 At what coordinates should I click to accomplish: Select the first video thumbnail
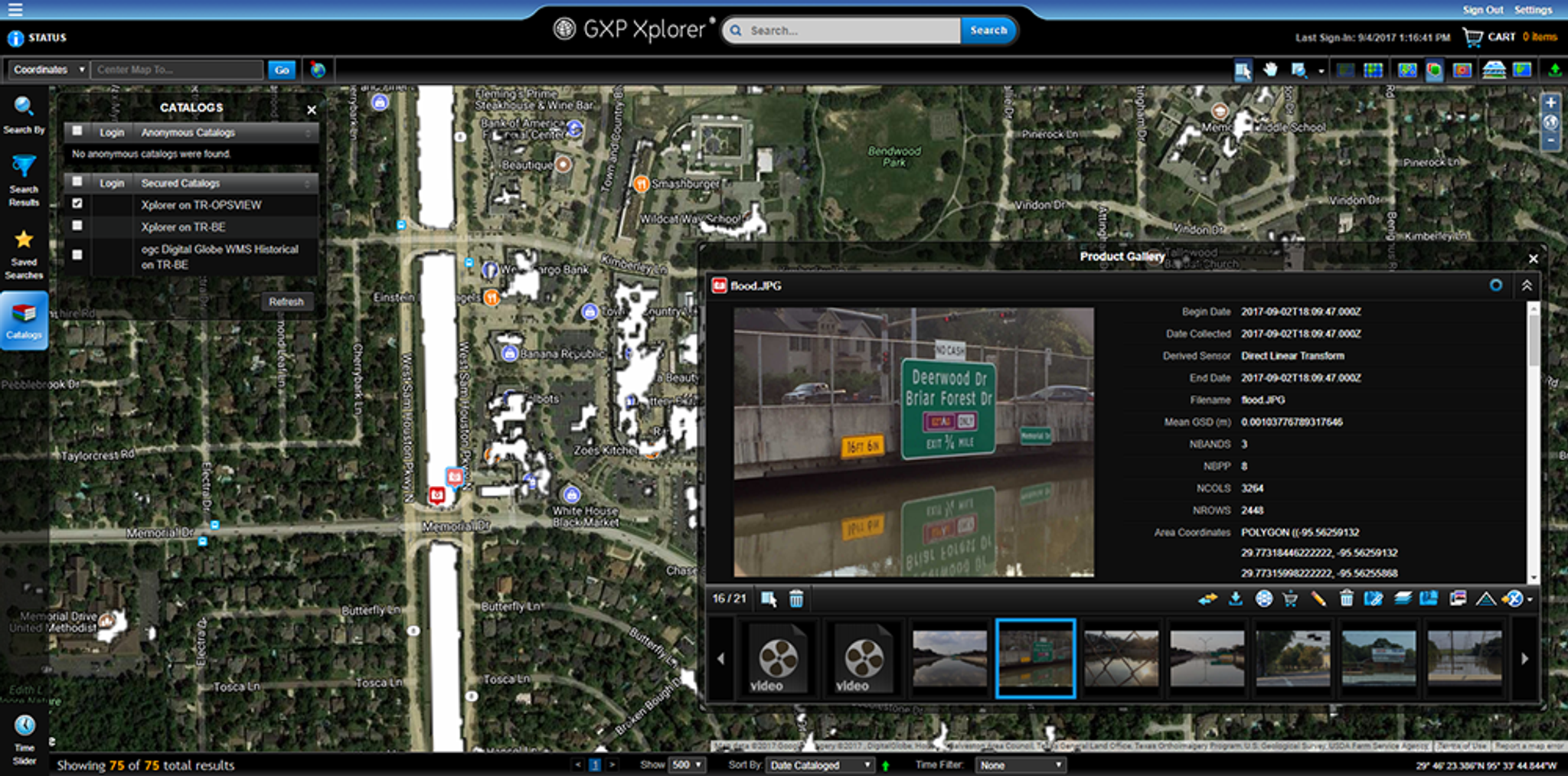coord(778,658)
